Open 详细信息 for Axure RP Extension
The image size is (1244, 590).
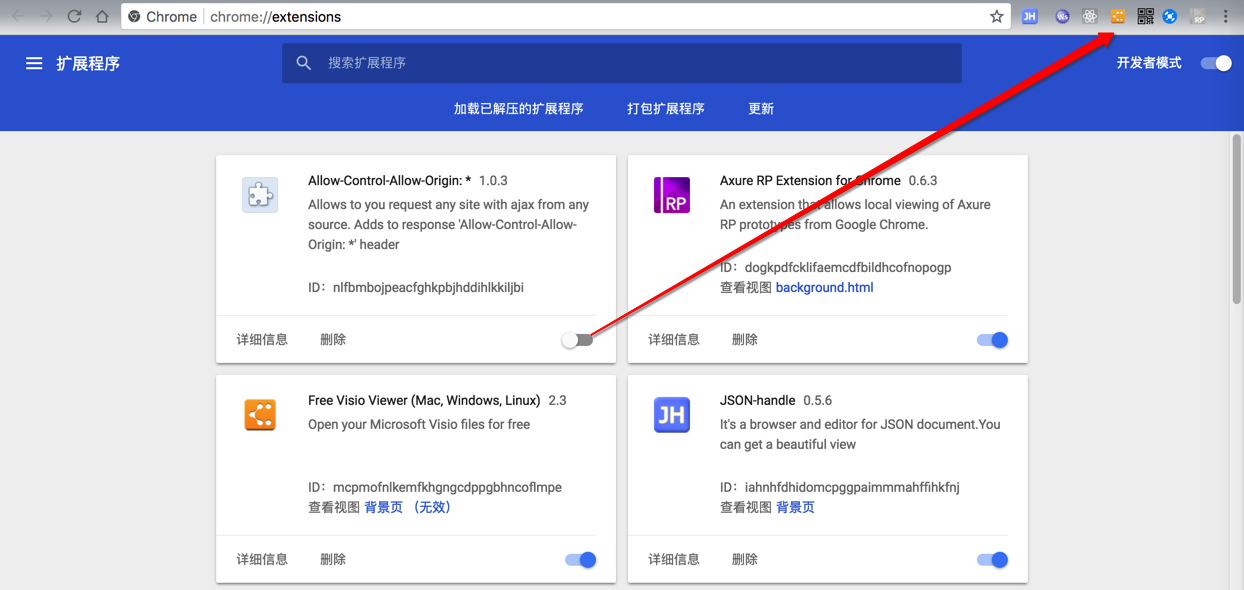[674, 340]
